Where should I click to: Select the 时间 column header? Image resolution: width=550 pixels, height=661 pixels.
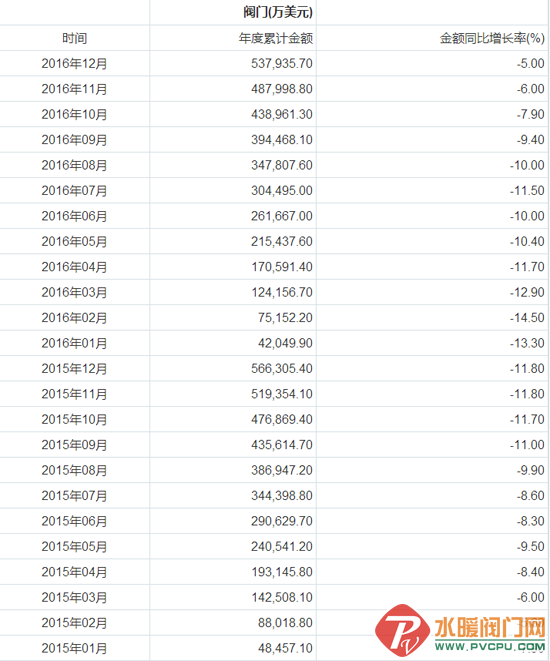point(75,38)
